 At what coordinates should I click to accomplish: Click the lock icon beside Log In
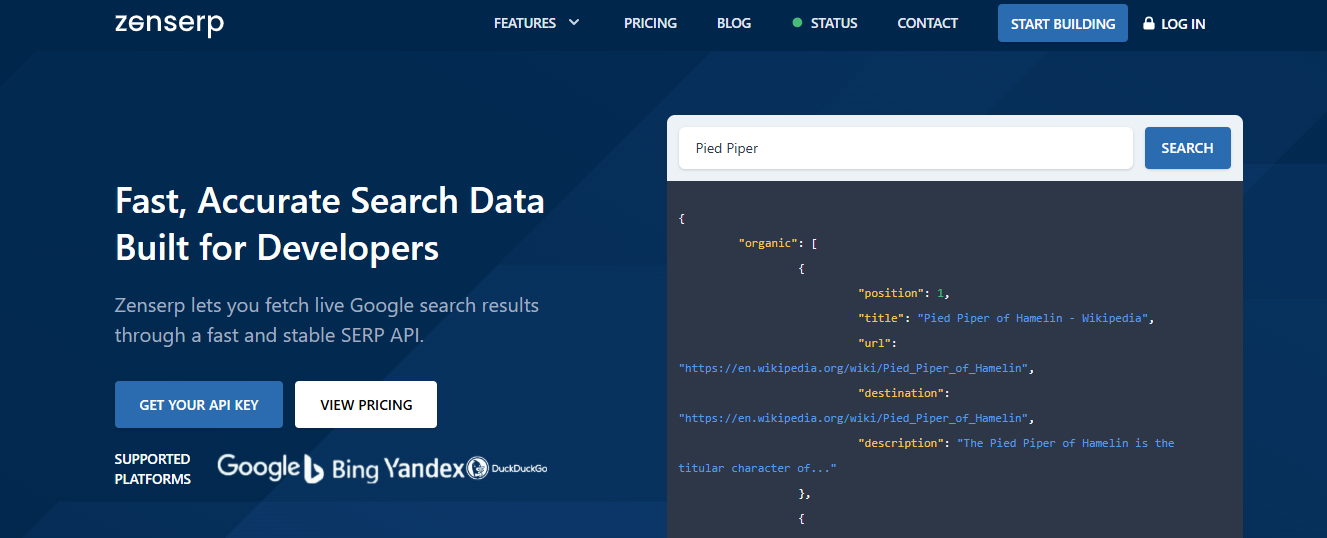[1148, 23]
